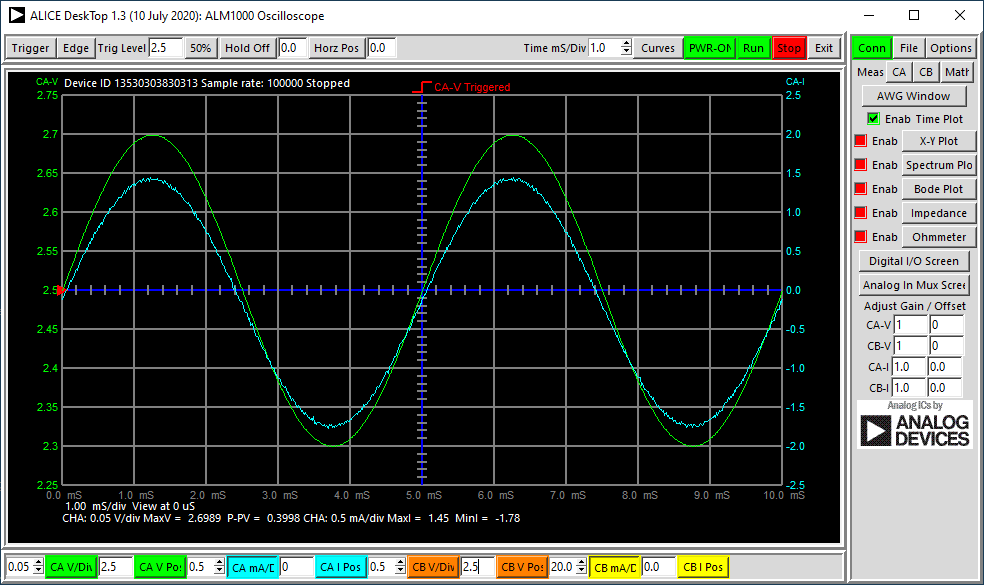The height and width of the screenshot is (585, 984).
Task: Step up the CB mA/Div value spinner
Action: [x=581, y=561]
